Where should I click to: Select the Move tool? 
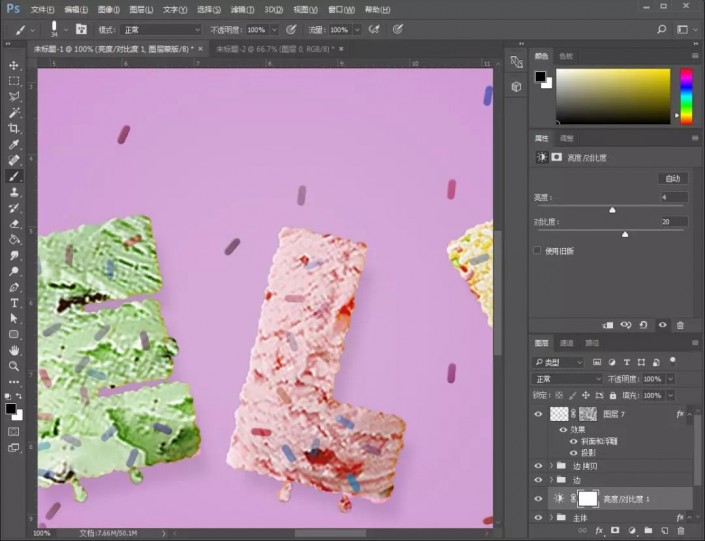tap(14, 65)
